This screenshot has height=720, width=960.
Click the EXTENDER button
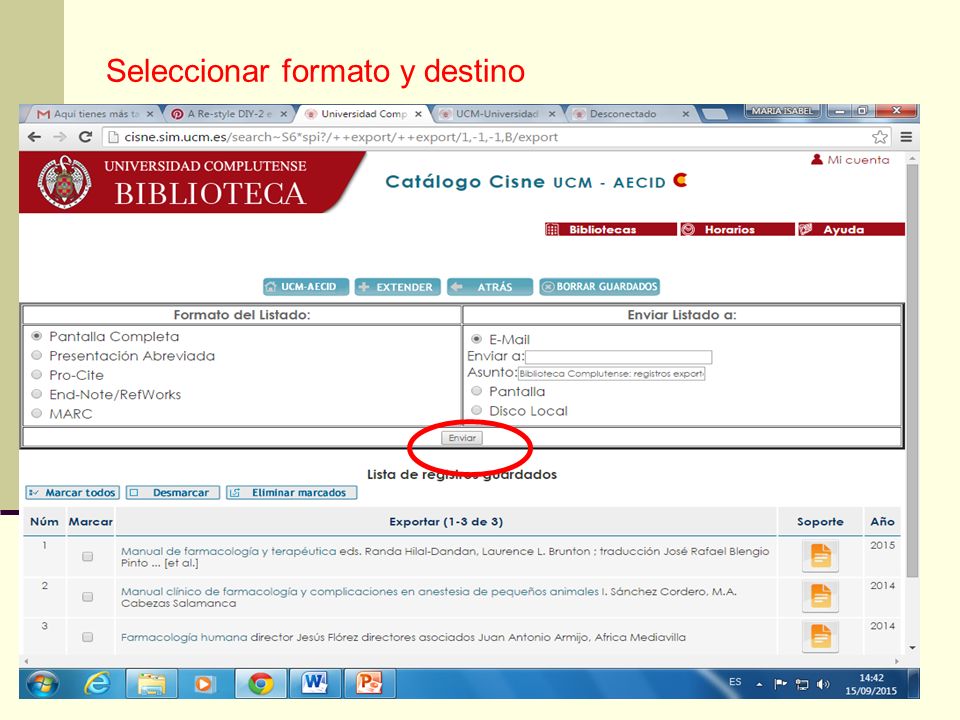coord(397,287)
